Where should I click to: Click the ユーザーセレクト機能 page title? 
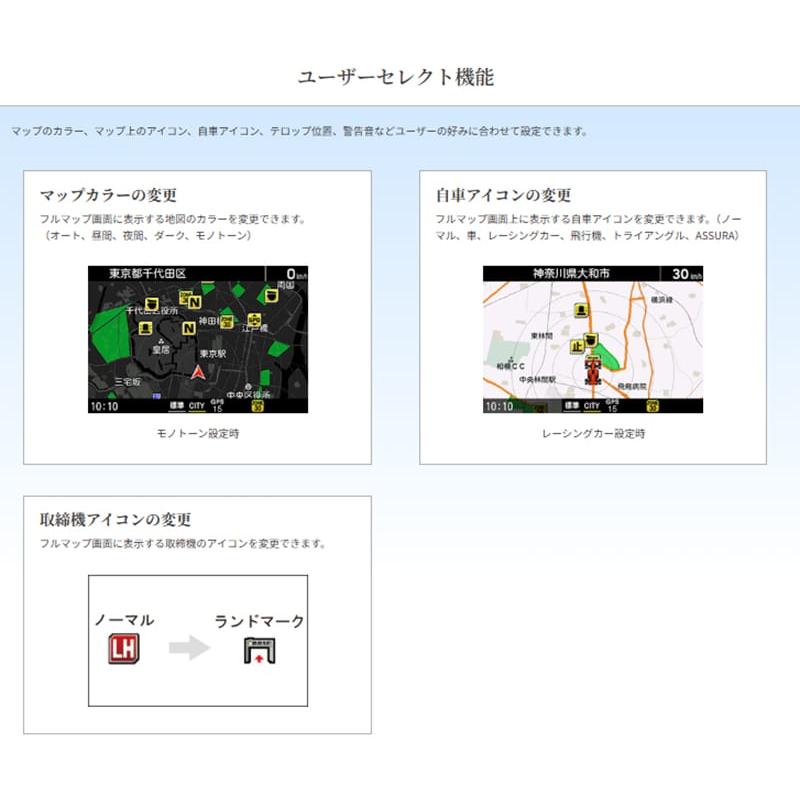coord(396,77)
